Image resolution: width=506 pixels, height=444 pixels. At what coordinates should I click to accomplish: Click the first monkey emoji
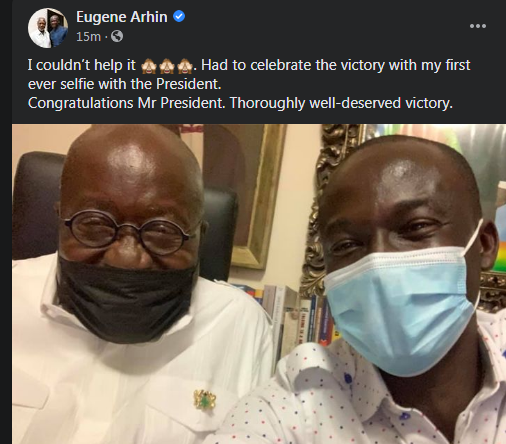(149, 66)
